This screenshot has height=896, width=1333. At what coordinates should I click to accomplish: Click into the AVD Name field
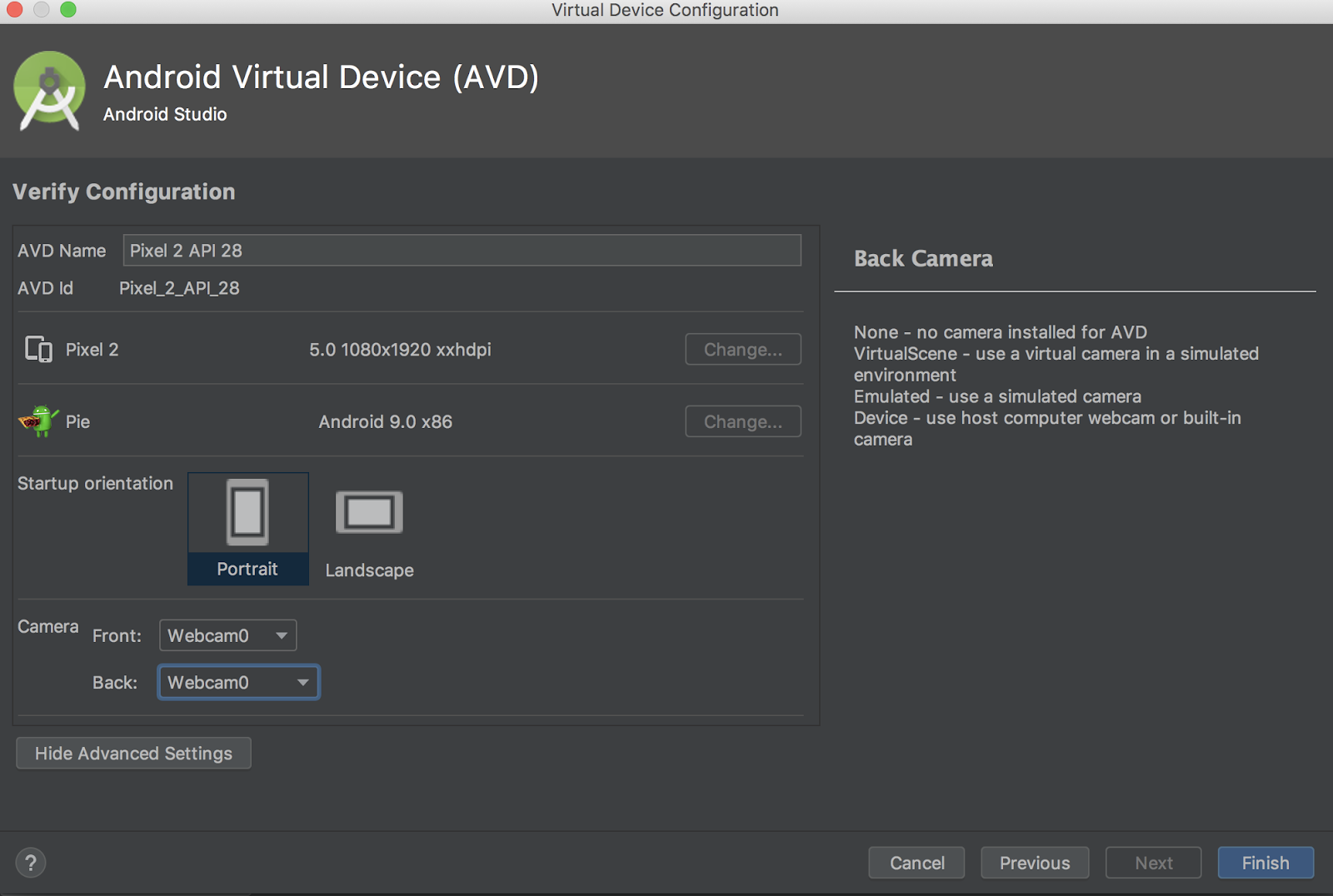462,251
